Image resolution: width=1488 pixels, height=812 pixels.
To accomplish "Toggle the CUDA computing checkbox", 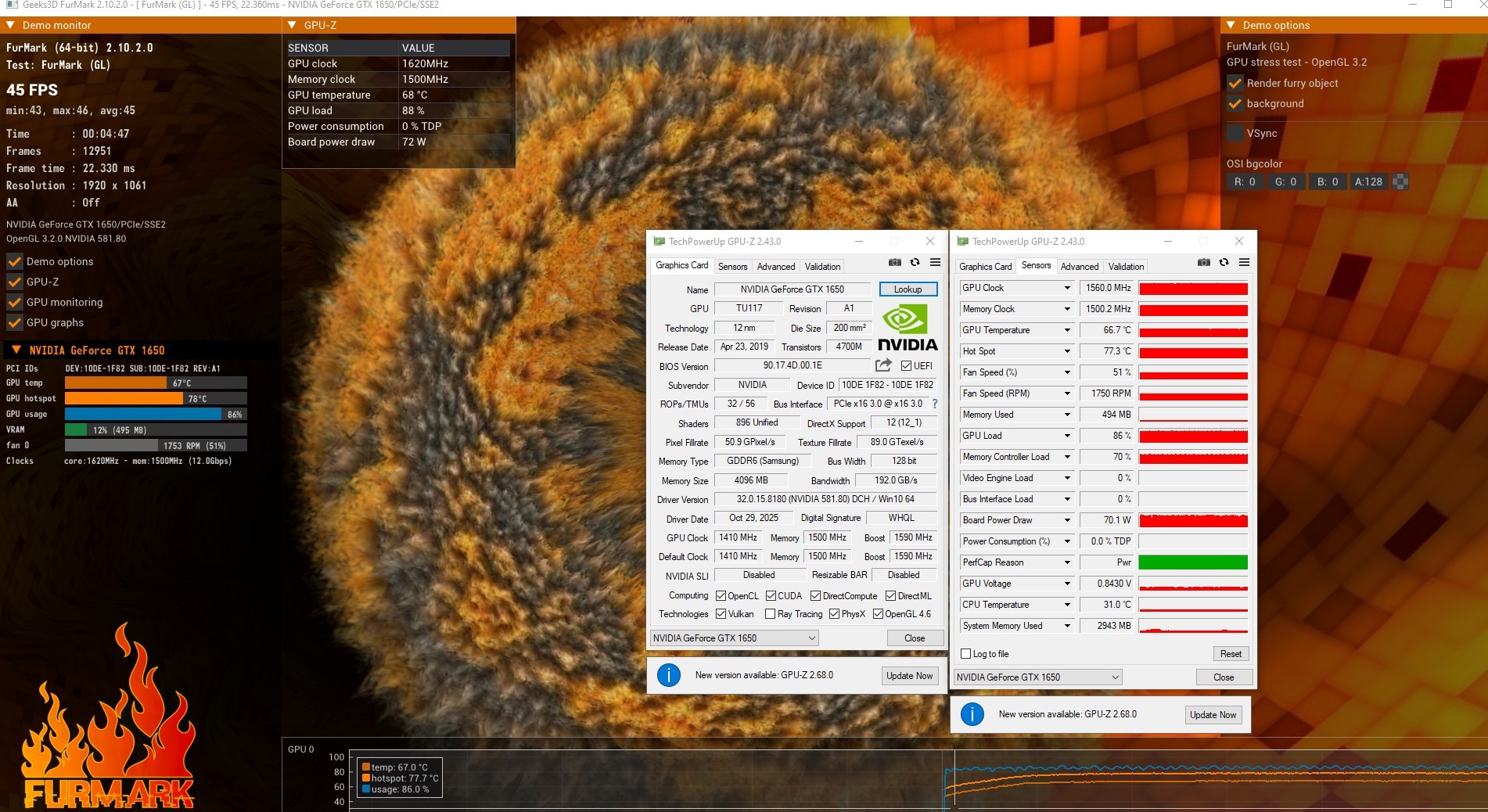I will (771, 596).
